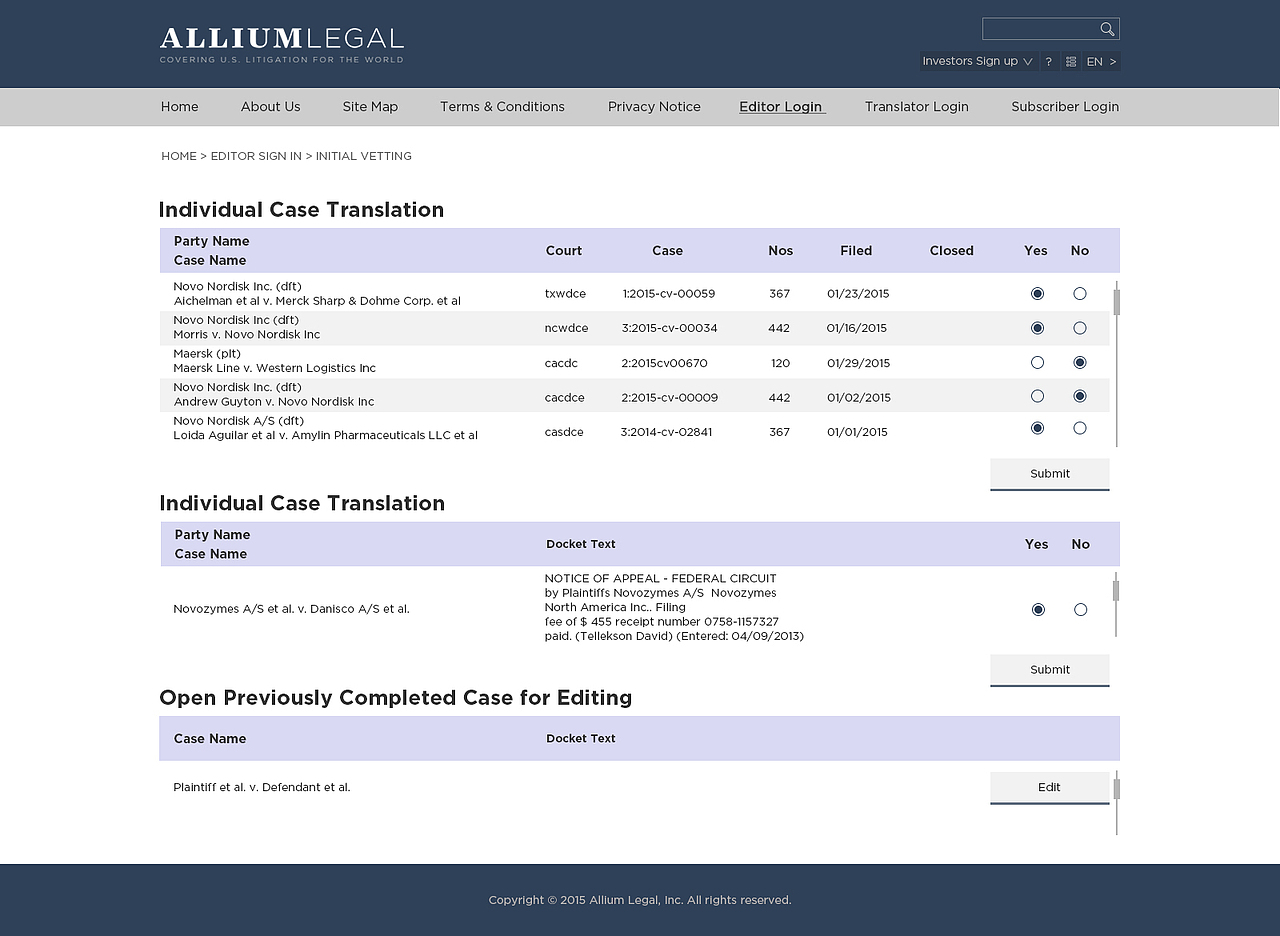
Task: Click the copyright notice in footer
Action: 640,900
